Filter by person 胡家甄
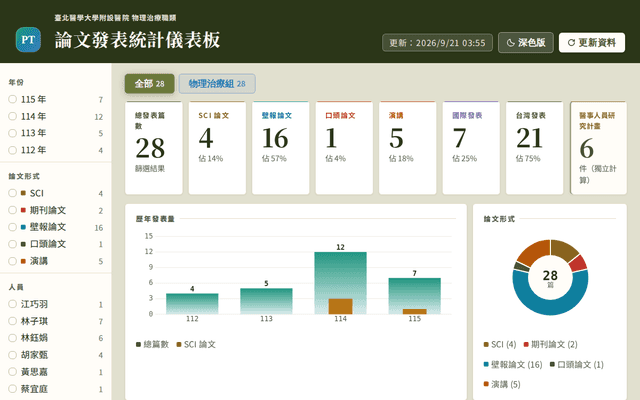 click(56, 355)
